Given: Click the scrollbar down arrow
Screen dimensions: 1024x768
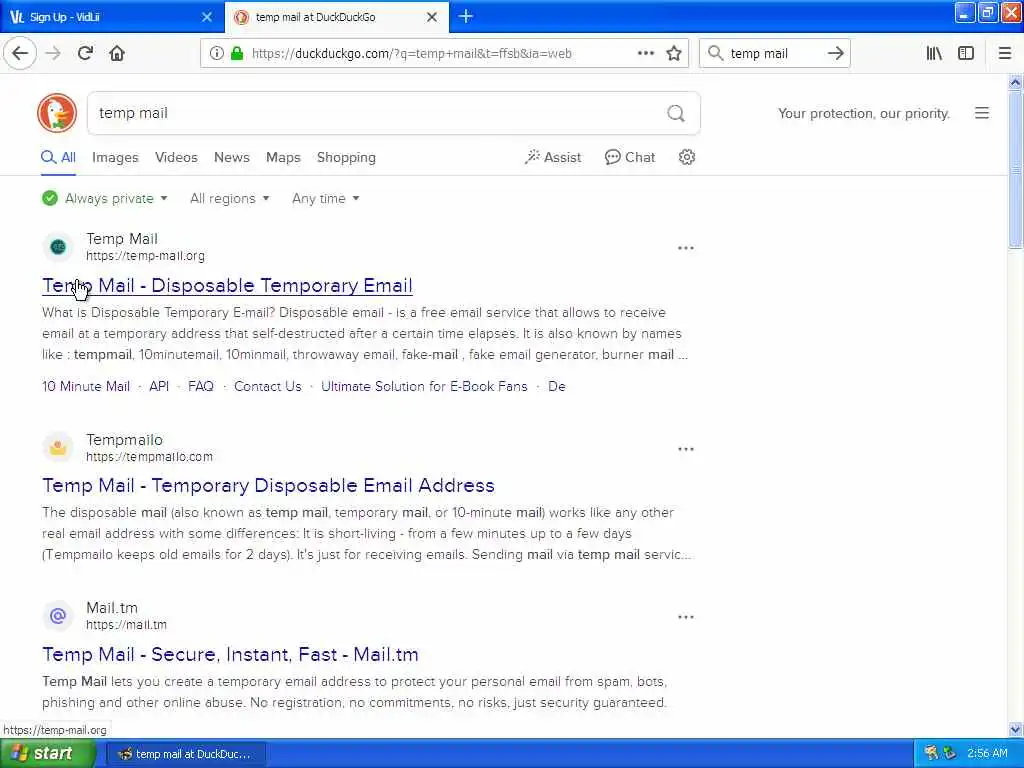Looking at the screenshot, I should click(1015, 729).
